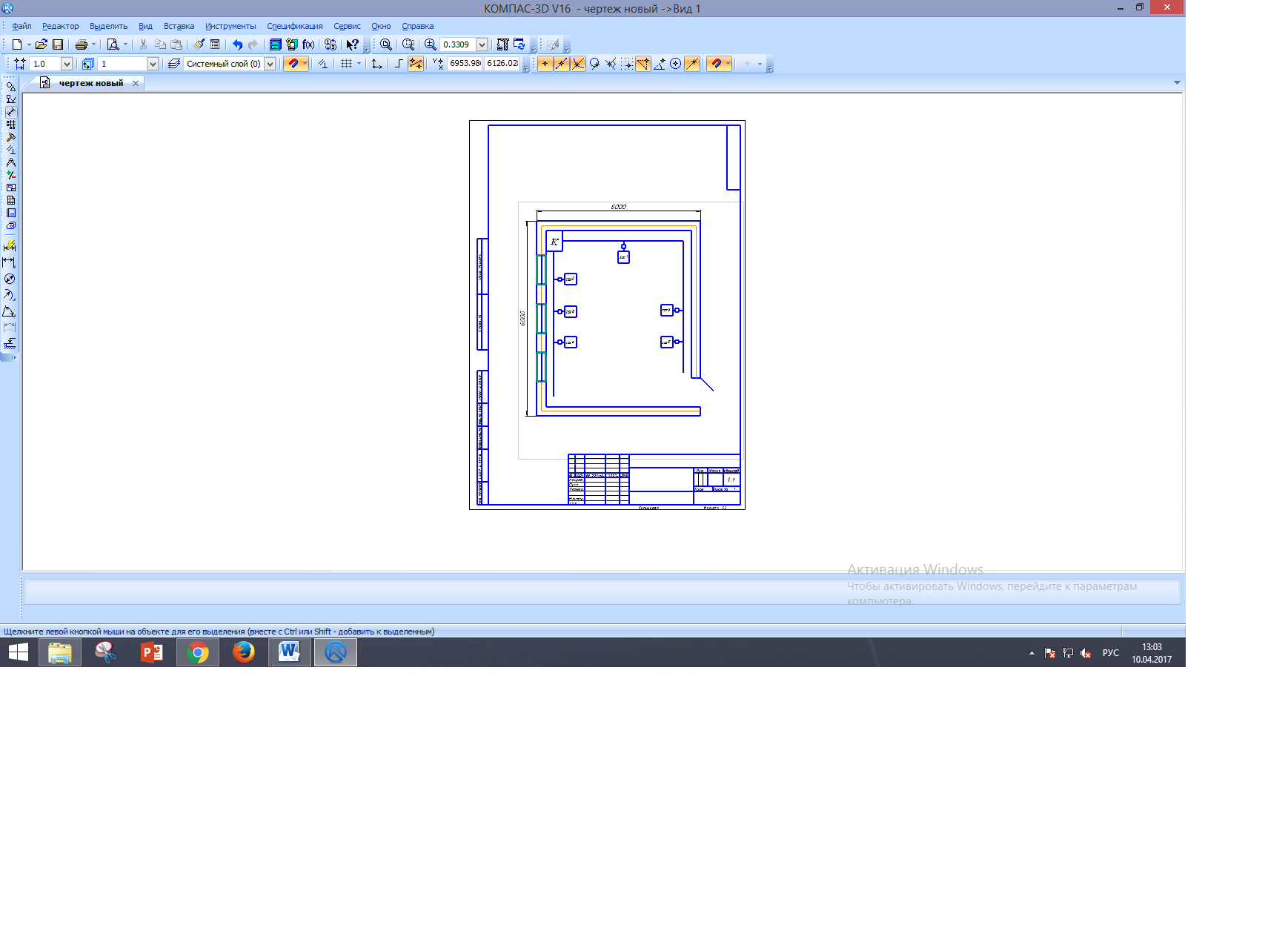
Task: Open Google Chrome from the taskbar
Action: pos(198,652)
